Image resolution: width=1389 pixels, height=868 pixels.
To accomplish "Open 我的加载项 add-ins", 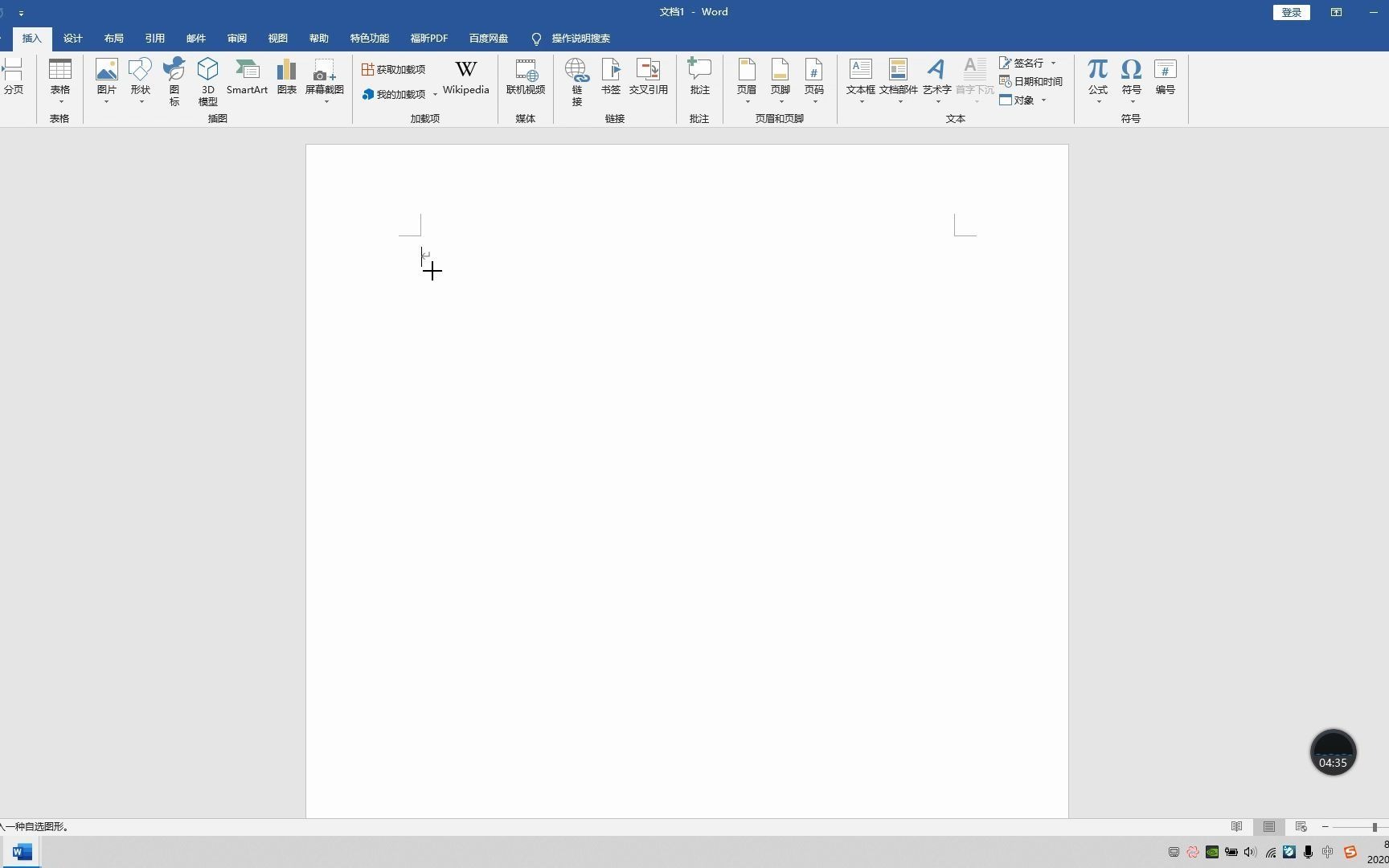I will 394,95.
